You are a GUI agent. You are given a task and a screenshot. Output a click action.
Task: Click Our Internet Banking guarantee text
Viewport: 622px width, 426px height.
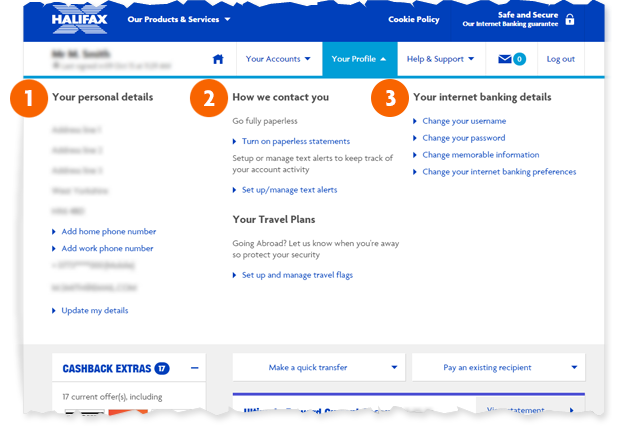tap(510, 24)
